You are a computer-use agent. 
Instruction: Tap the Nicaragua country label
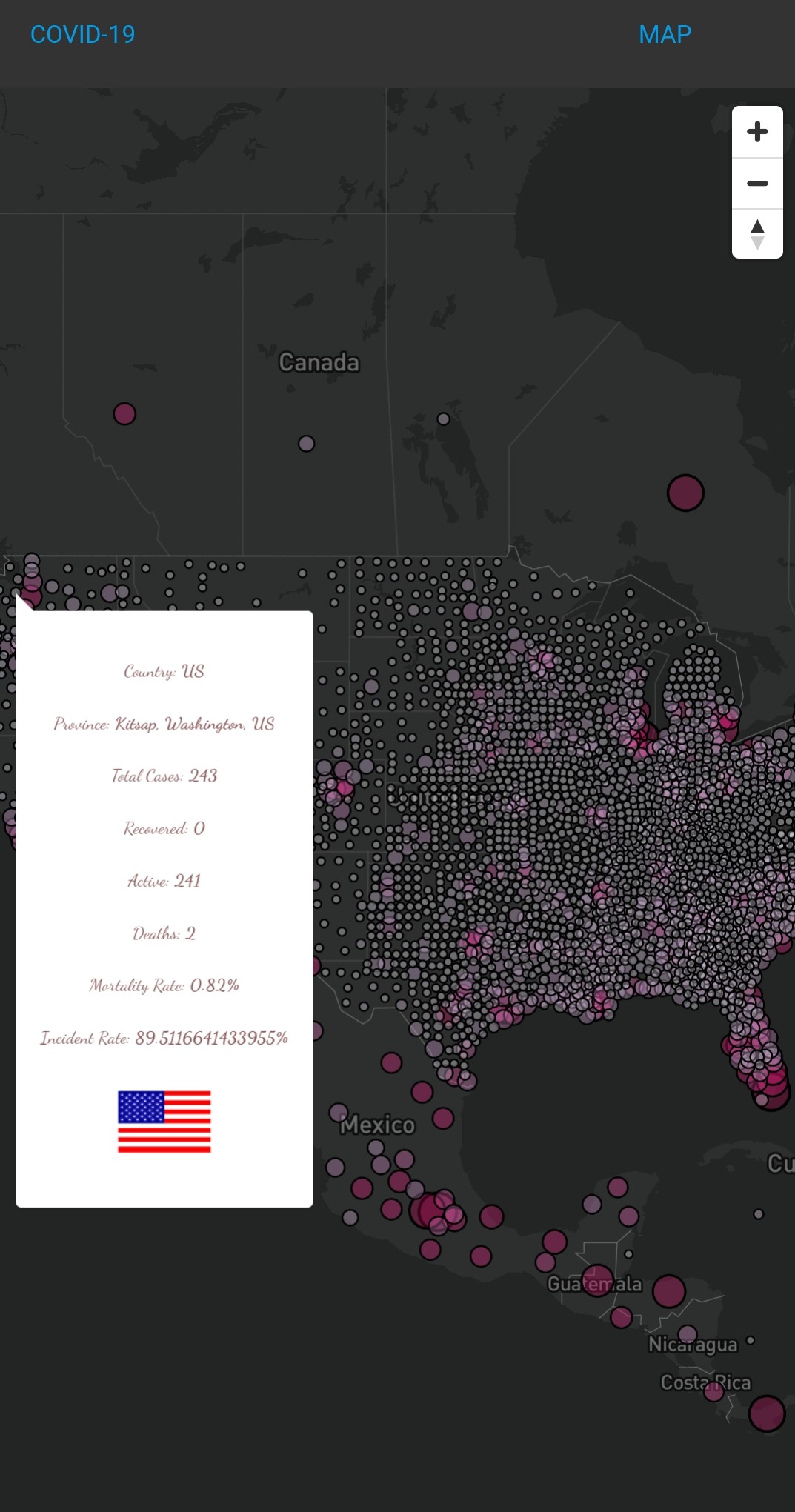(x=693, y=1345)
